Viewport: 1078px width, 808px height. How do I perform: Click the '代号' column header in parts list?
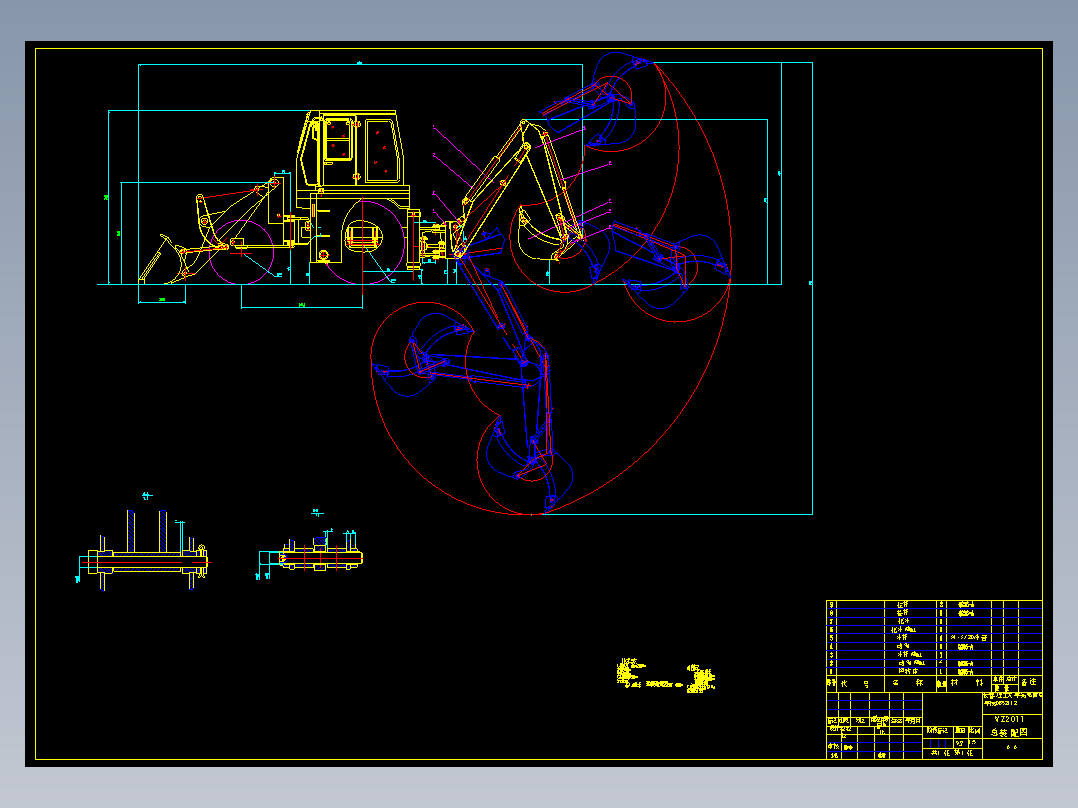coord(856,684)
